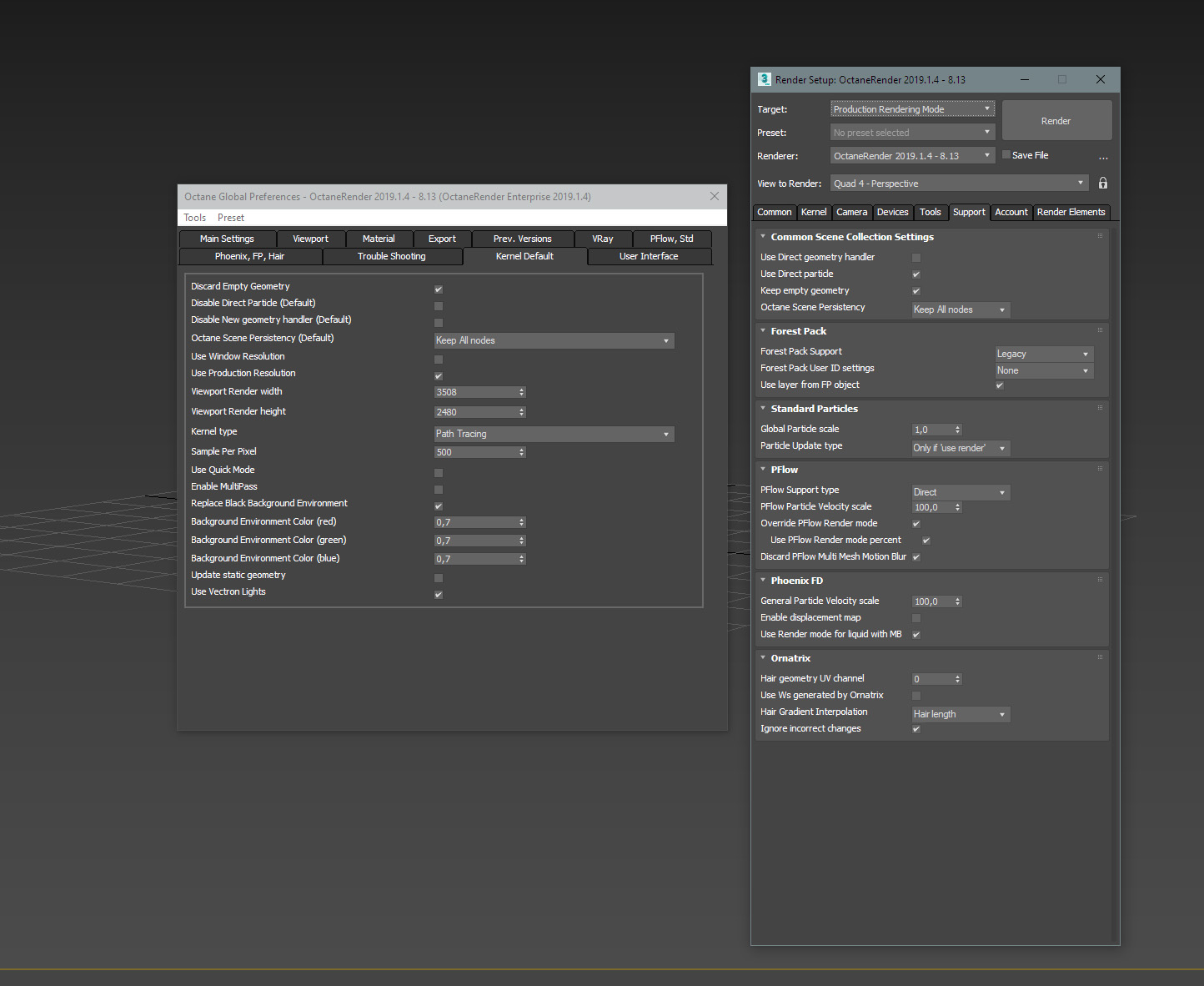Open Hair Gradient Interpolation dropdown
1204x986 pixels.
coord(961,714)
